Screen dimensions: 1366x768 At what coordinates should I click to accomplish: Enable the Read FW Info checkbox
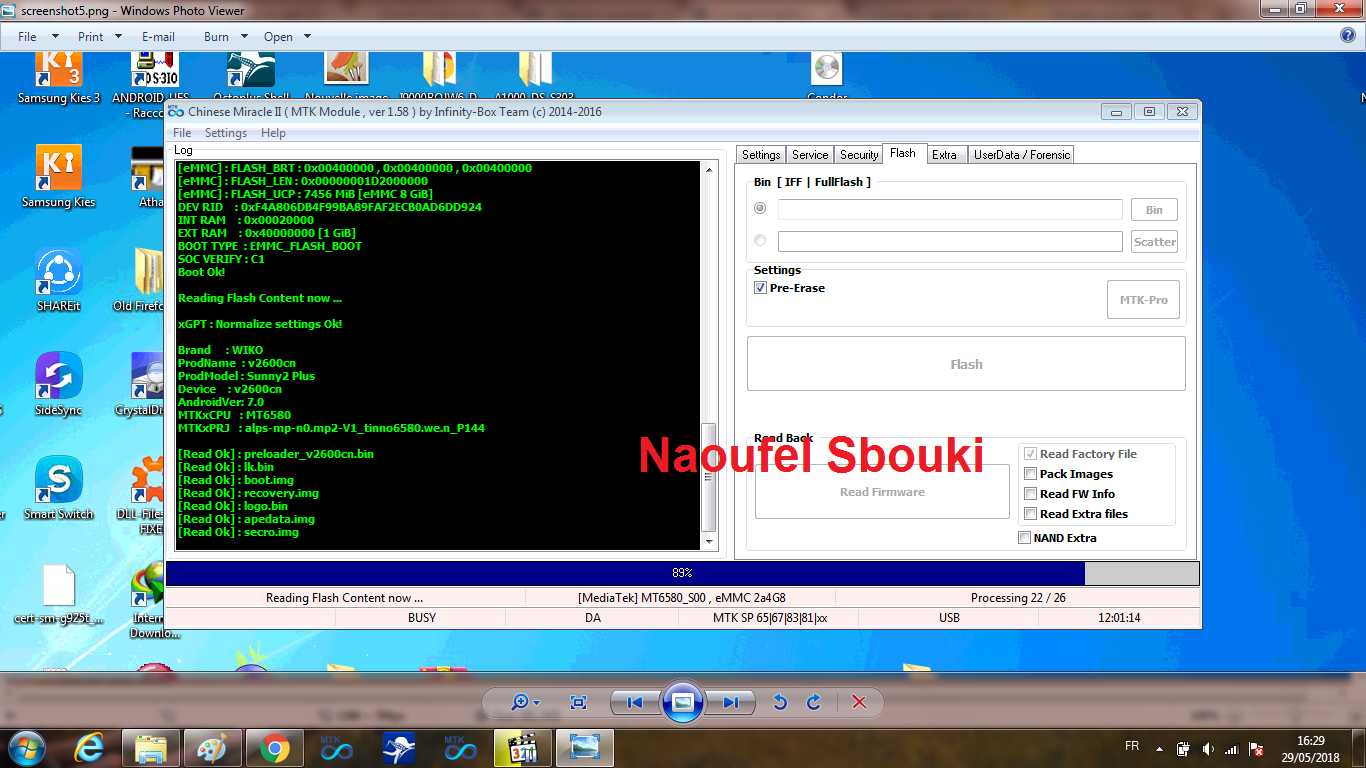point(1030,494)
